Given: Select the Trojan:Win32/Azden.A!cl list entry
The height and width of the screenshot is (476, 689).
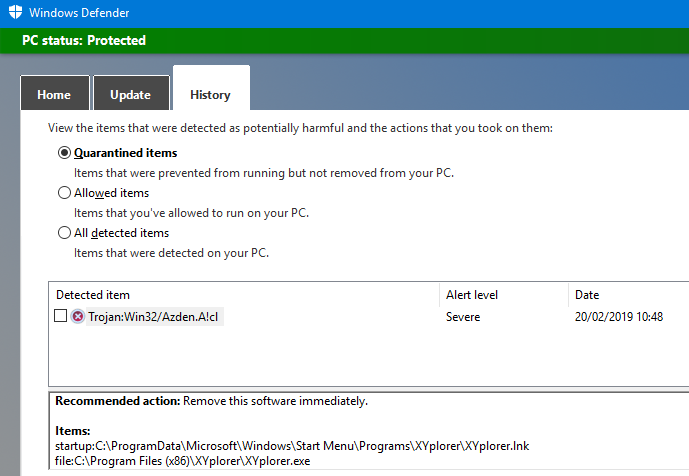Looking at the screenshot, I should [x=154, y=317].
